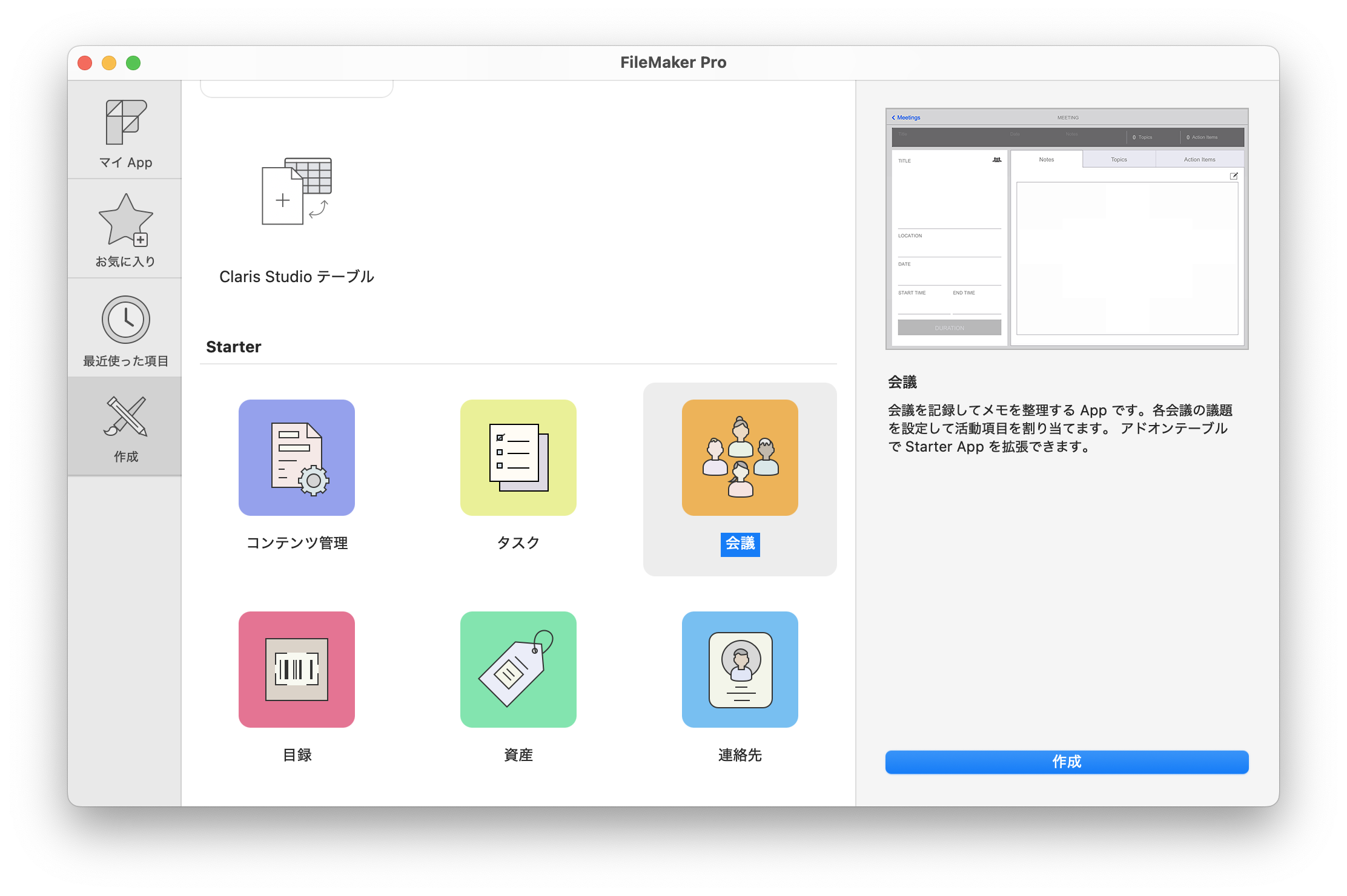
Task: Maximize the FileMaker Pro window
Action: tap(133, 62)
